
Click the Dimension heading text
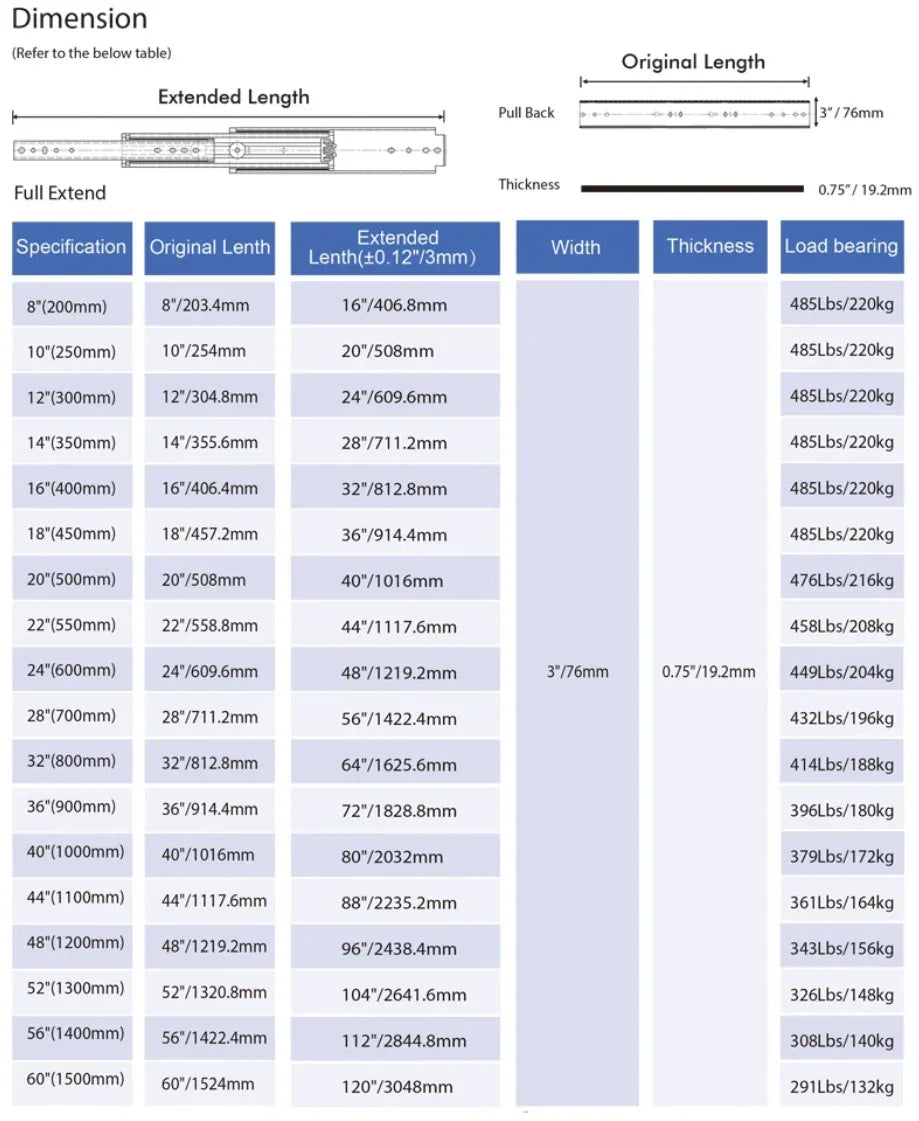click(80, 19)
